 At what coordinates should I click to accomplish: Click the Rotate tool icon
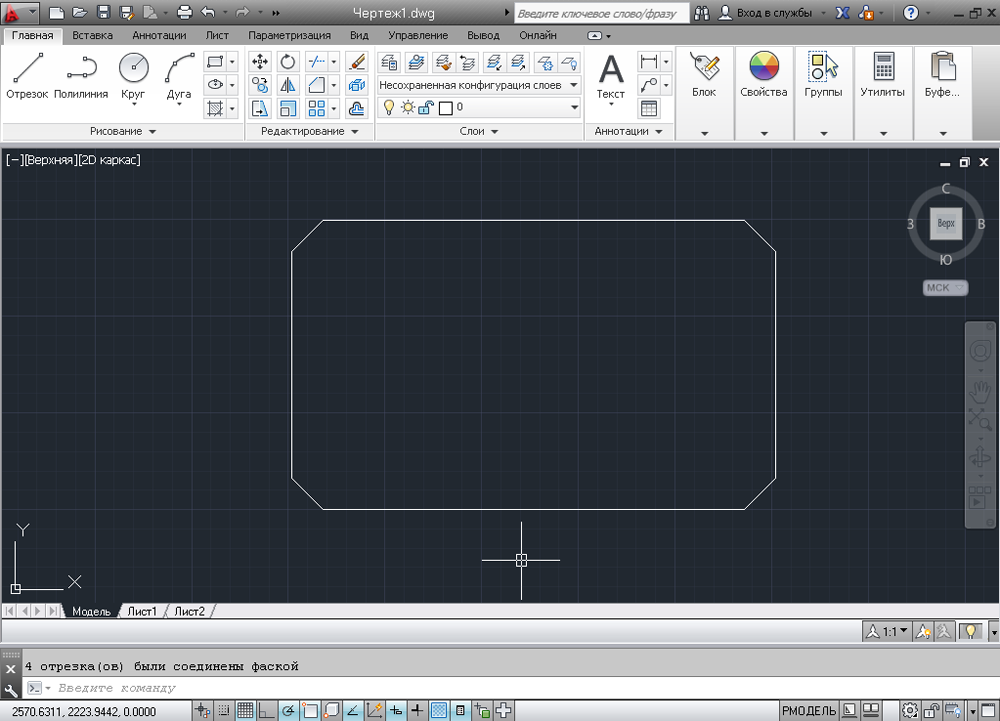pos(288,62)
